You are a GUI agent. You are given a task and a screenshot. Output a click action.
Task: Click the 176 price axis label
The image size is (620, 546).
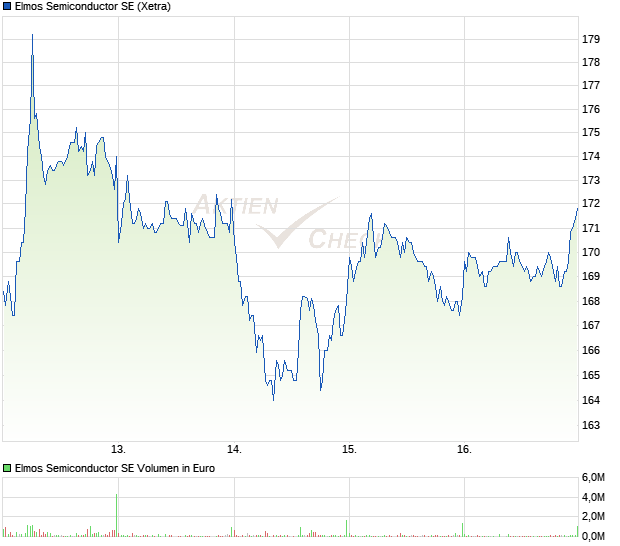[591, 109]
